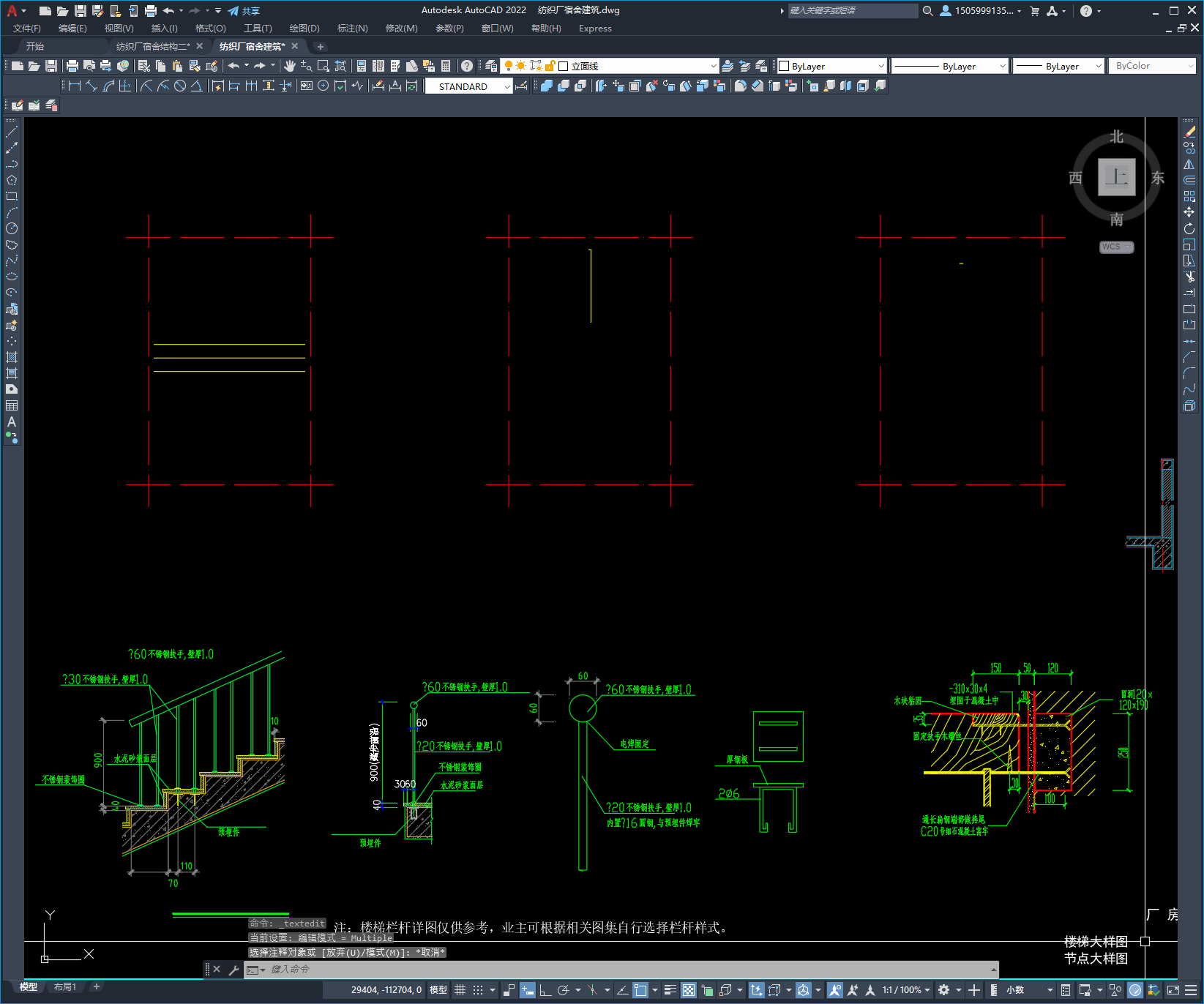Expand the undo history dropdown arrow
1204x1004 pixels.
coord(247,66)
